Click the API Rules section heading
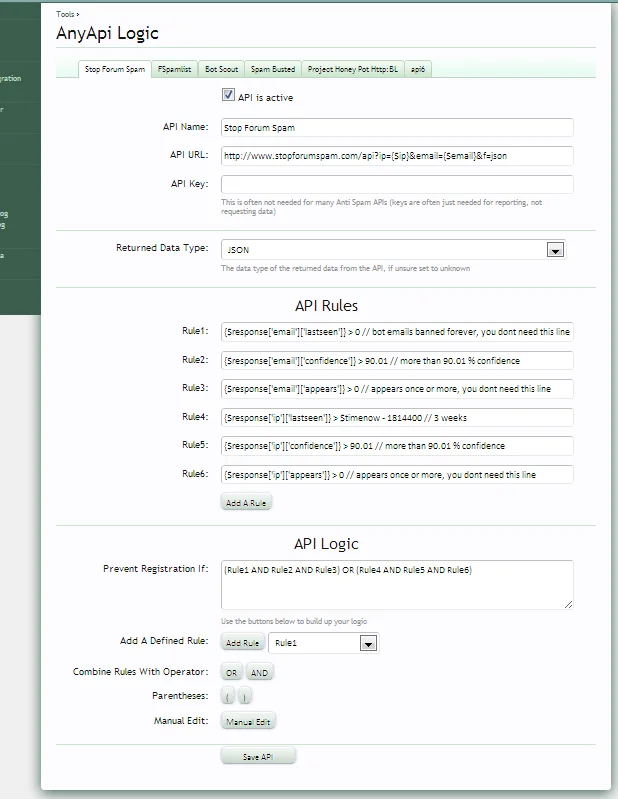The image size is (618, 799). tap(327, 306)
